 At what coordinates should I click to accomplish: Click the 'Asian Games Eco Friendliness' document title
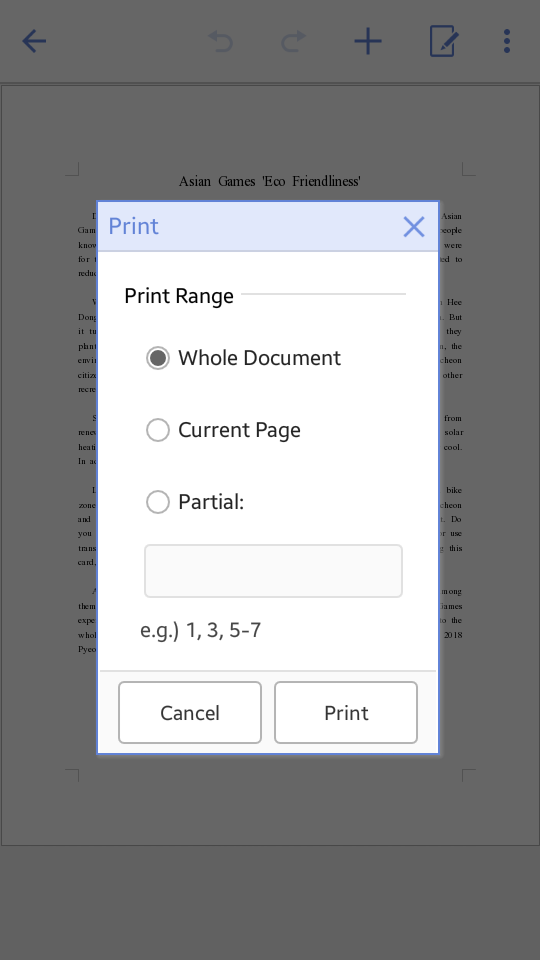tap(269, 181)
